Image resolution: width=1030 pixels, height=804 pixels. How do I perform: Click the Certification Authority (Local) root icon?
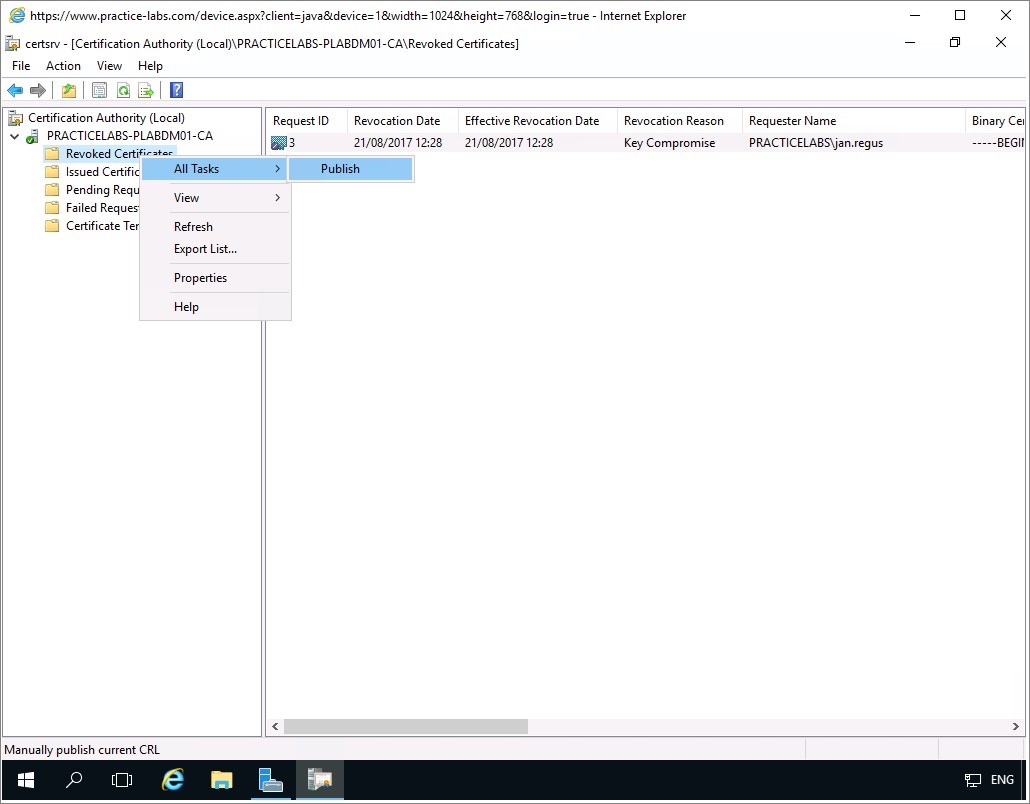point(15,118)
